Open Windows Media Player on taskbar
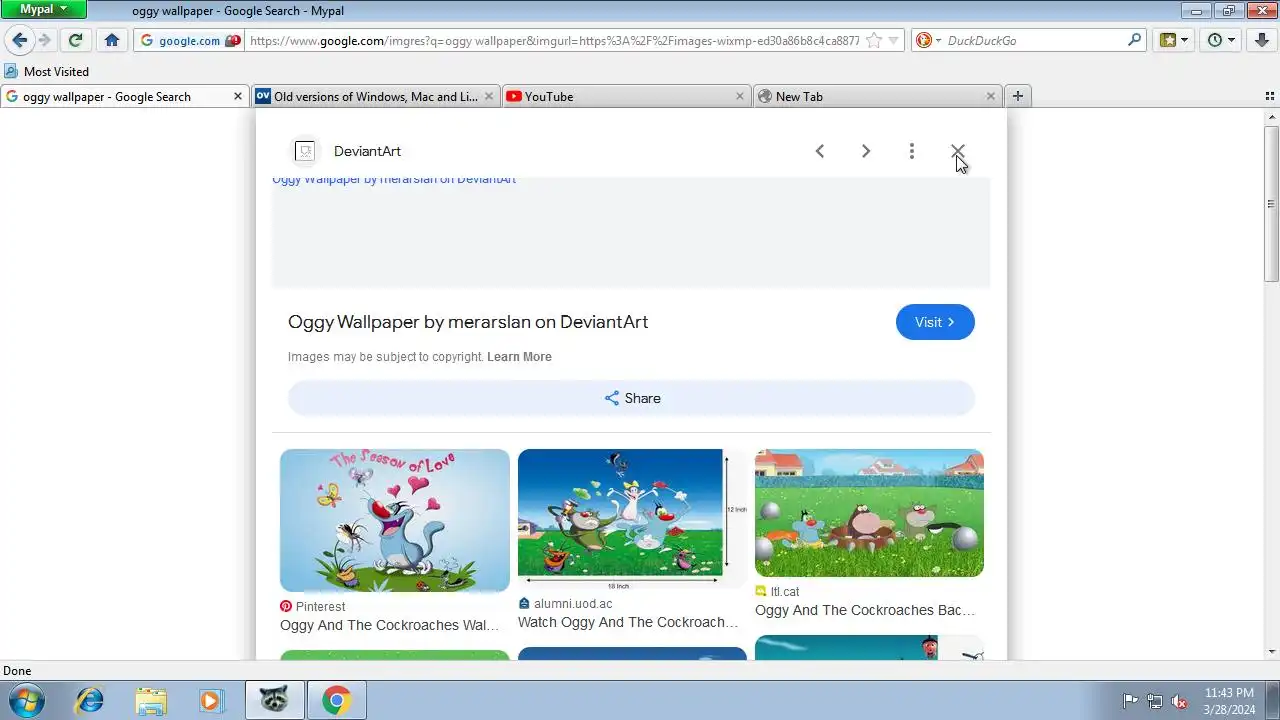Screen dimensions: 1280x720 (211, 701)
